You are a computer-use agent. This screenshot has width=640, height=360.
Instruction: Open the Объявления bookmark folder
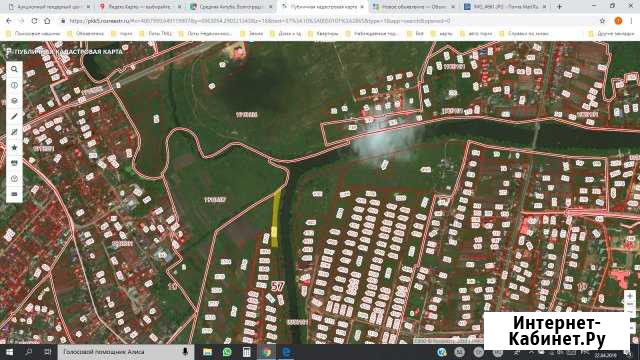pos(86,34)
